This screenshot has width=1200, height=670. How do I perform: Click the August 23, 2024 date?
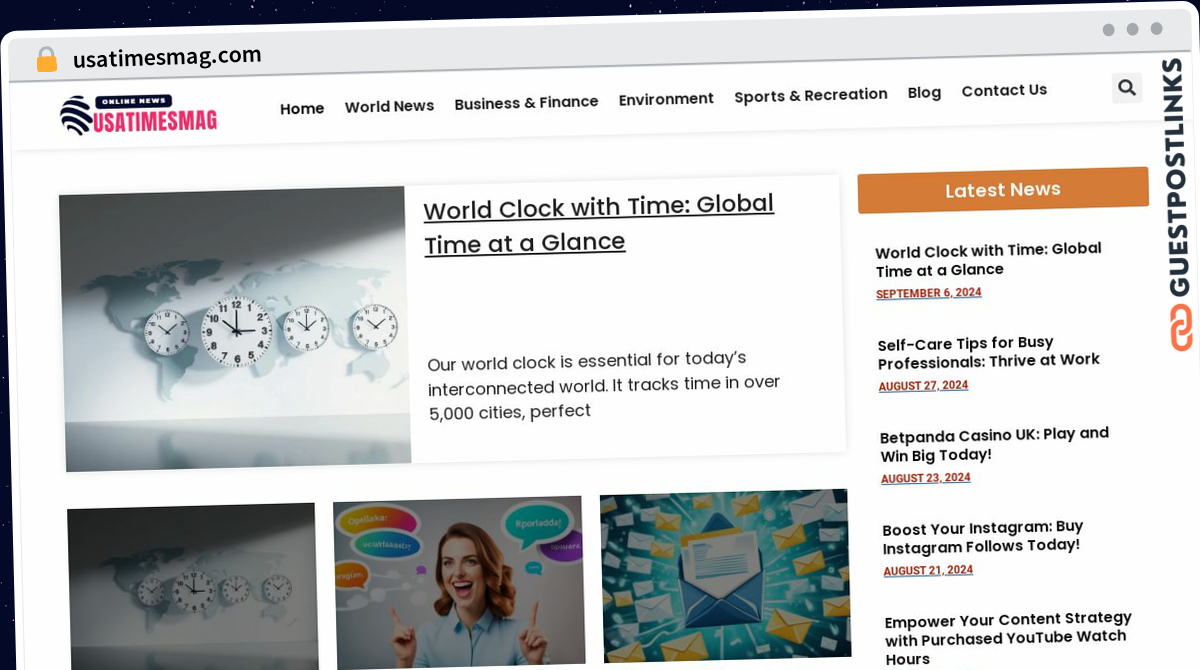926,478
